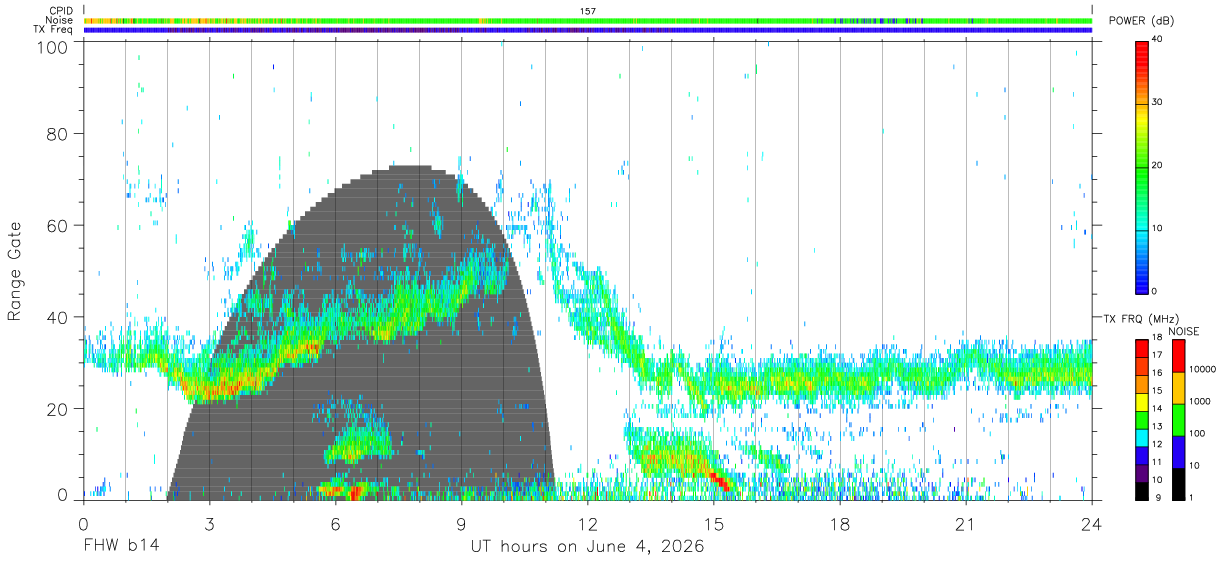Click the Noise color strip at top
Screen dimensions: 1228x567
click(588, 20)
